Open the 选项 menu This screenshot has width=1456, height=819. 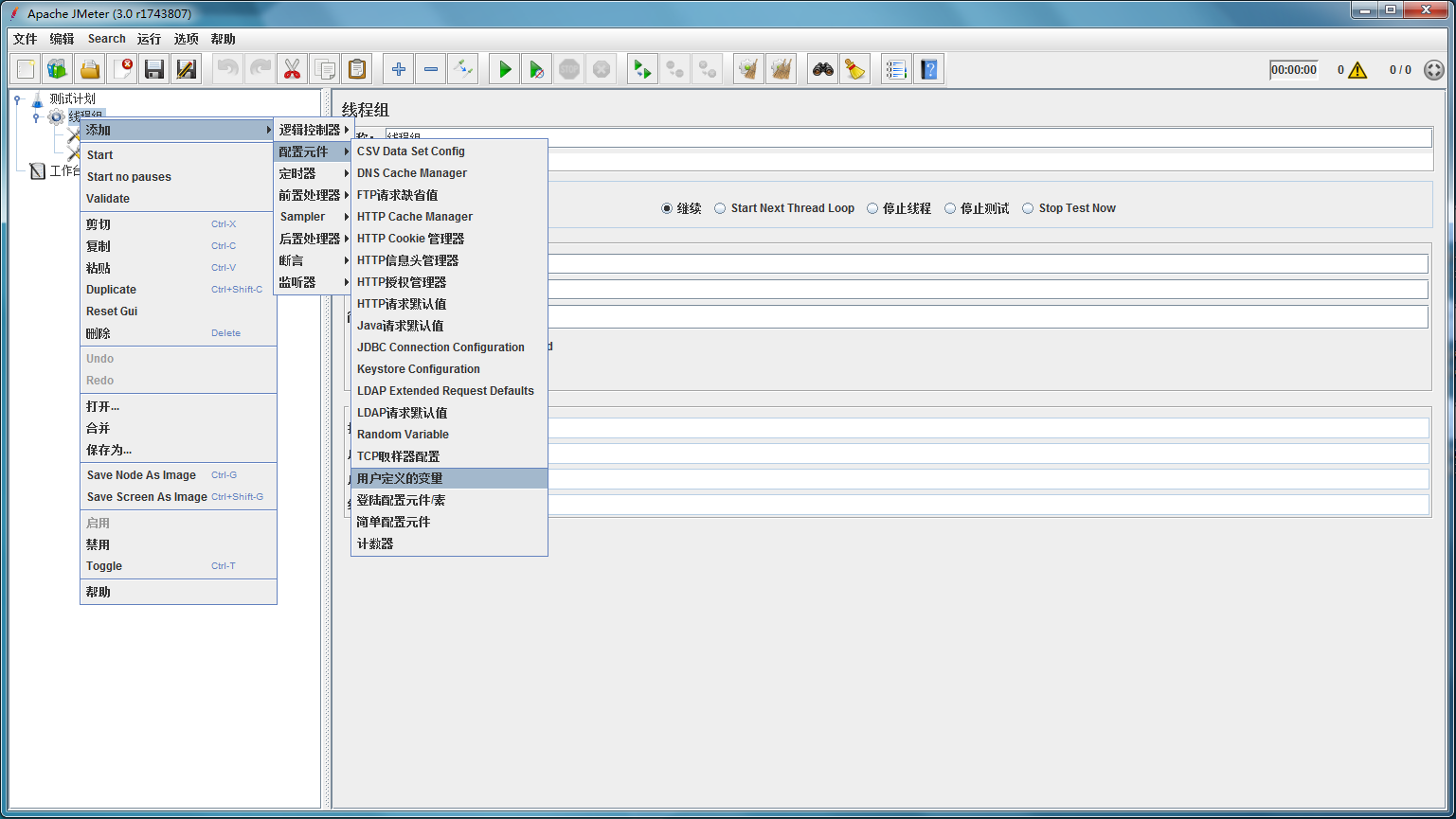pyautogui.click(x=187, y=39)
